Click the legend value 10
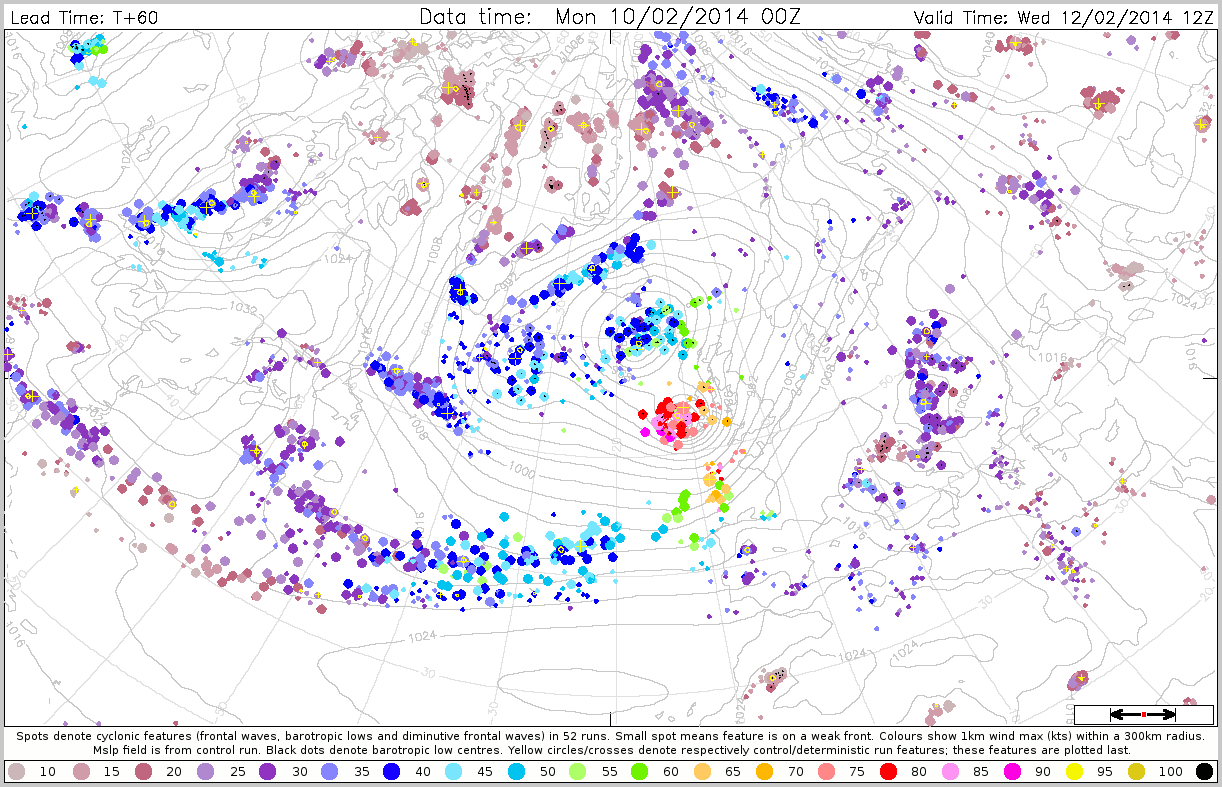1222x787 pixels. pyautogui.click(x=47, y=772)
